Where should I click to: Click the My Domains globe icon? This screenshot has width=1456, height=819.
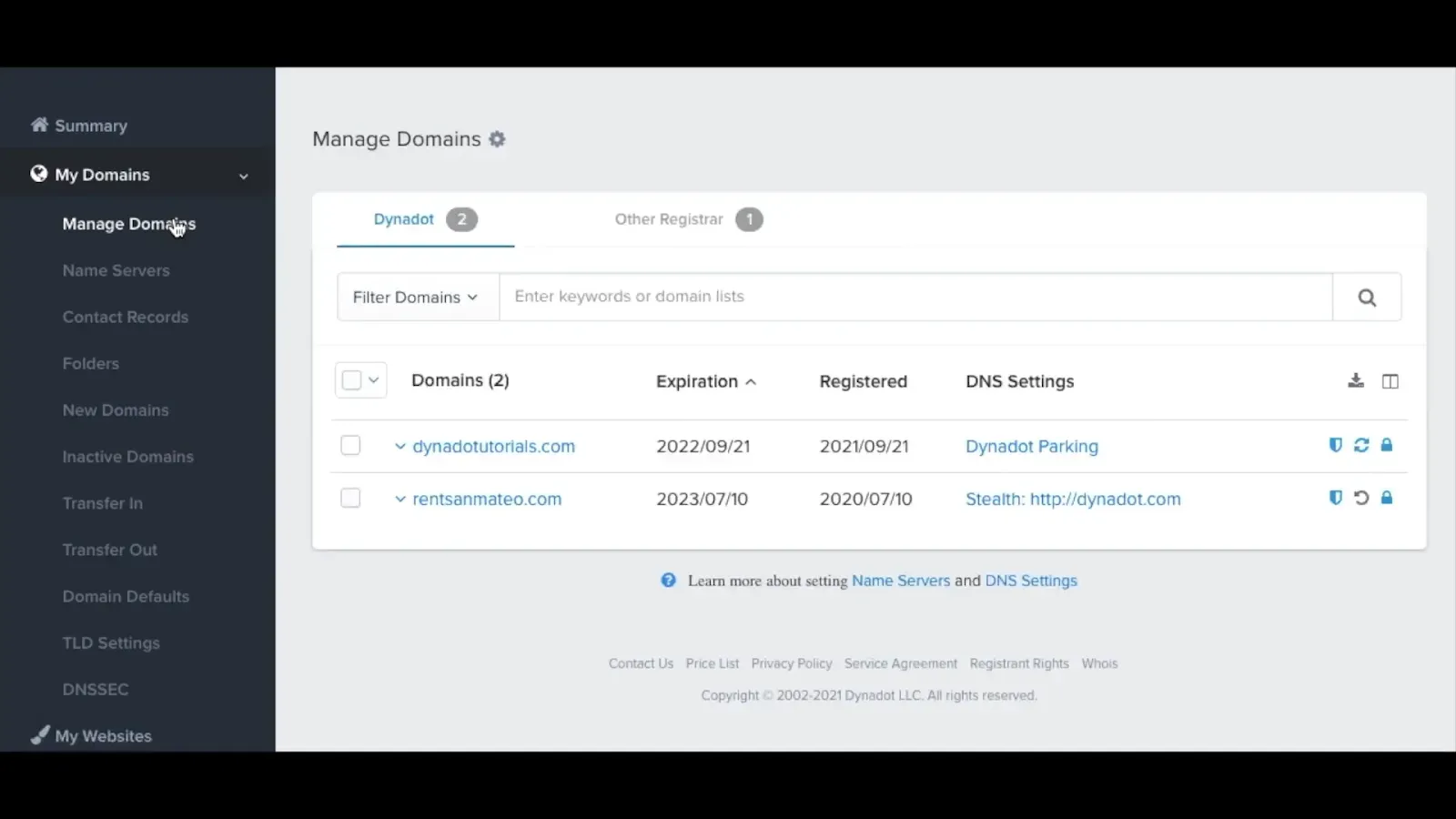click(38, 174)
